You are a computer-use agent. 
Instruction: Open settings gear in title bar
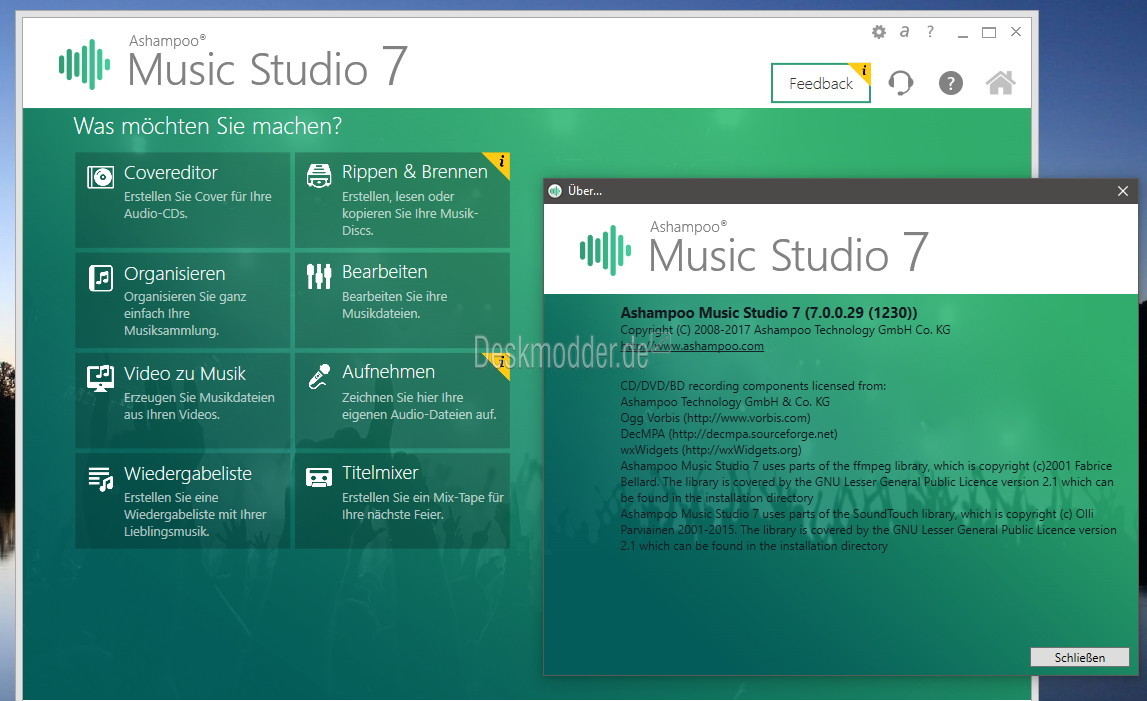879,31
